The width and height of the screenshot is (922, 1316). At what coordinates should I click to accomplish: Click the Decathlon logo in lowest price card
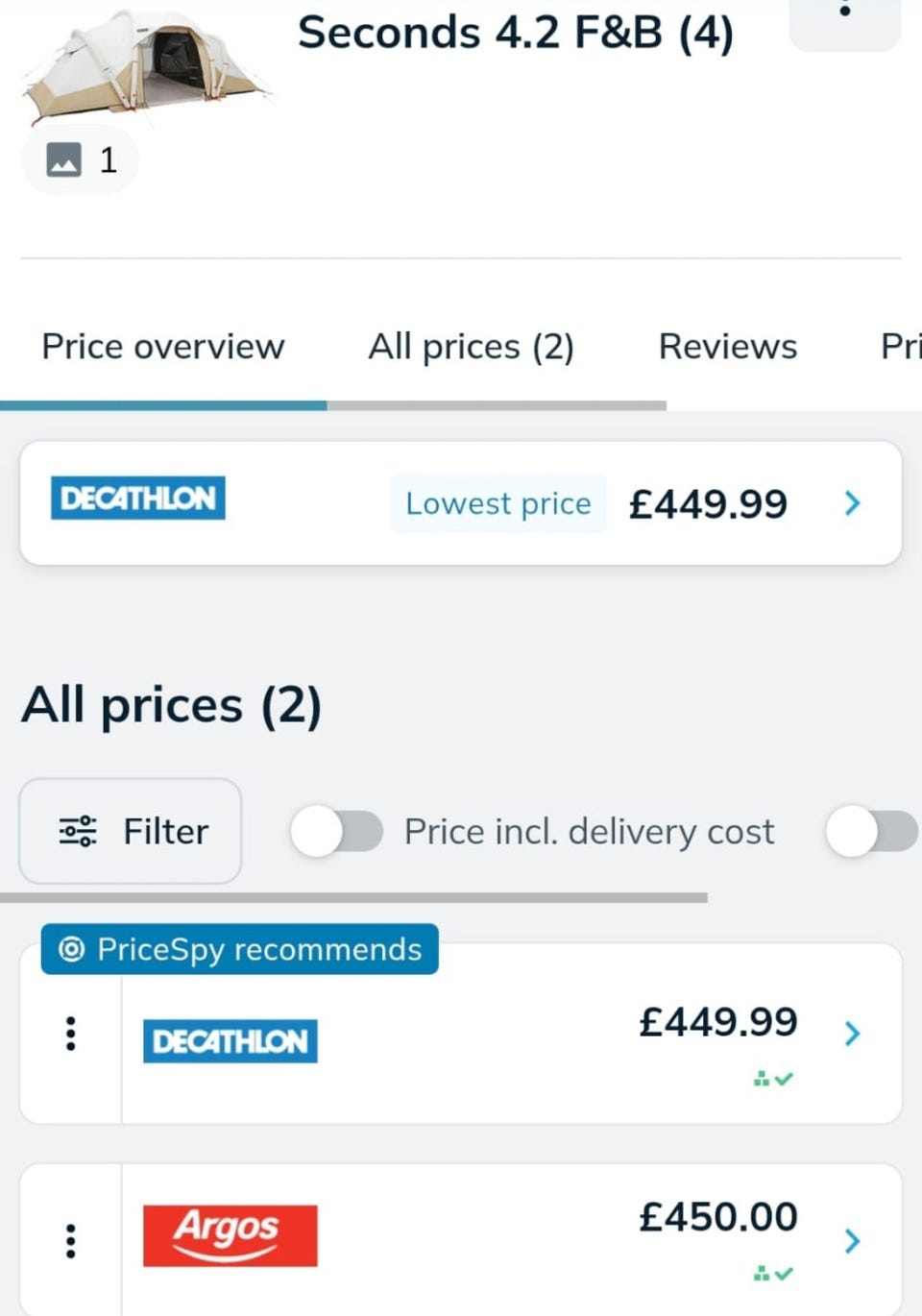point(137,499)
